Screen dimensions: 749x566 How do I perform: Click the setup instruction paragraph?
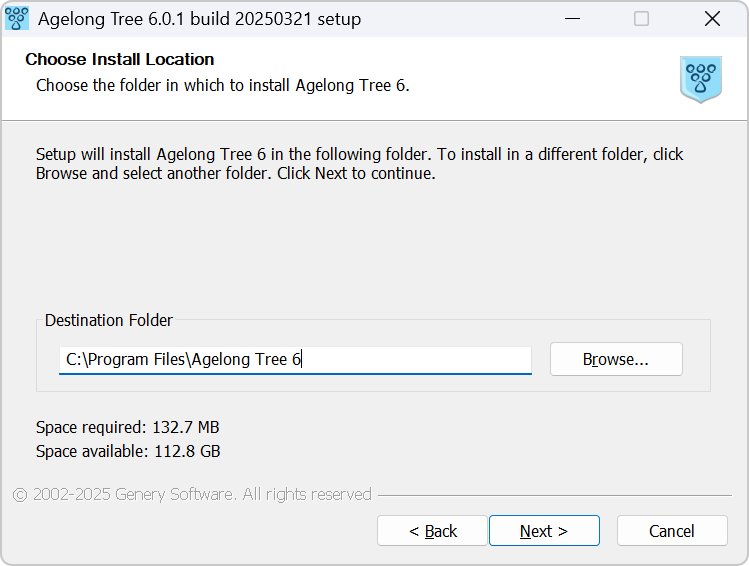click(x=359, y=164)
